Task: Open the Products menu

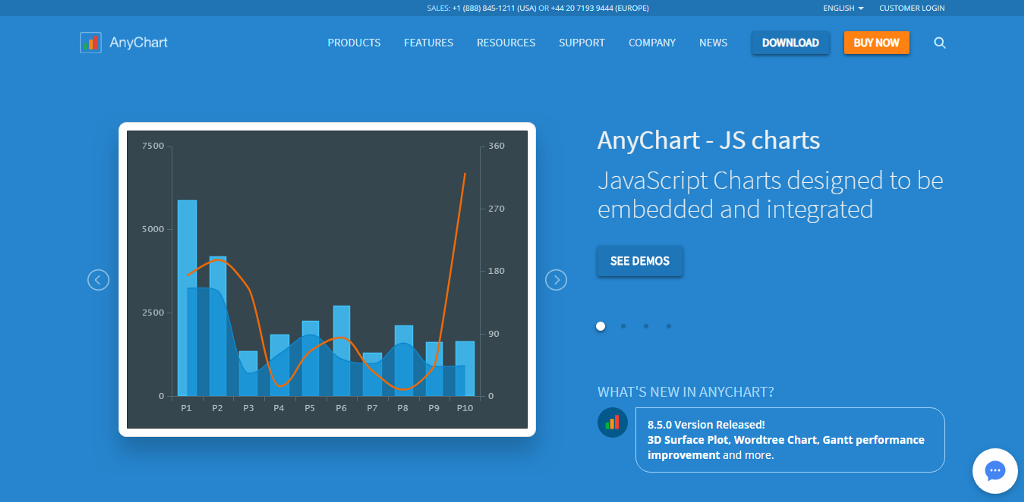Action: click(354, 43)
